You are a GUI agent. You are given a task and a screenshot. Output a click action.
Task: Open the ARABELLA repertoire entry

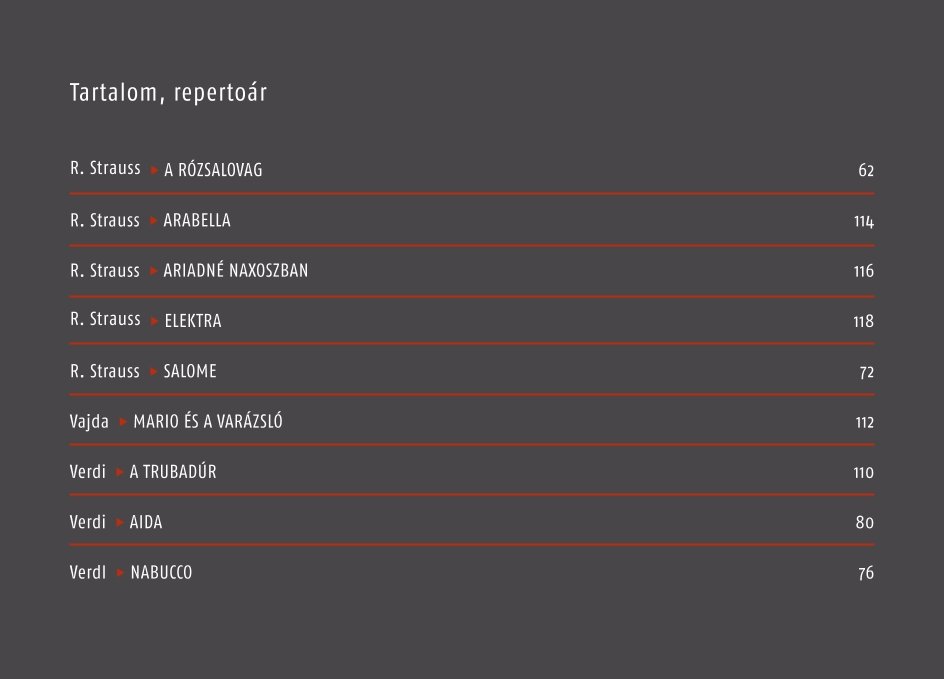tap(197, 220)
